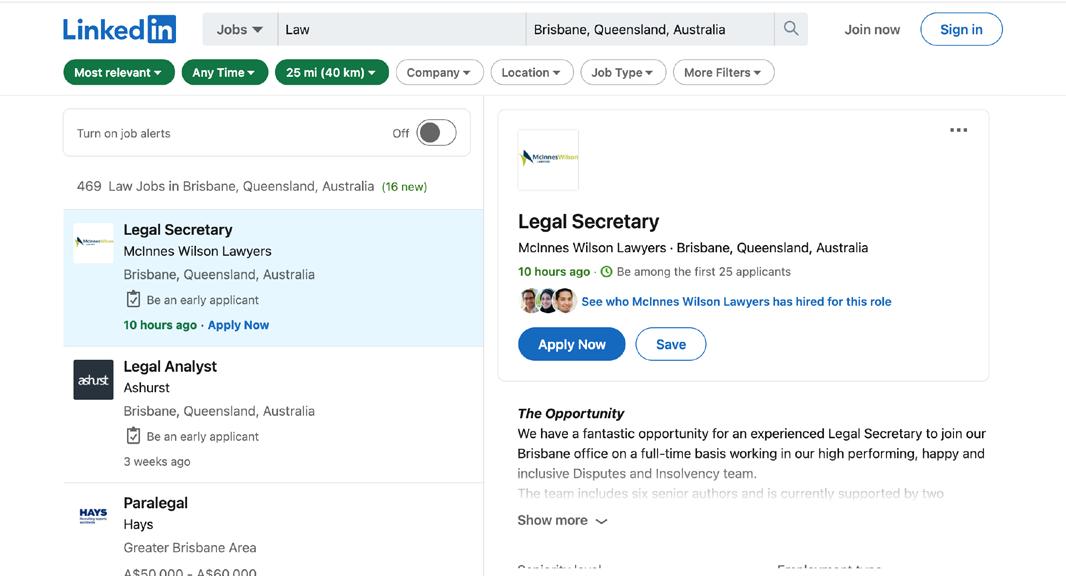Click the McInnes Wilson logo in job details

(x=548, y=159)
